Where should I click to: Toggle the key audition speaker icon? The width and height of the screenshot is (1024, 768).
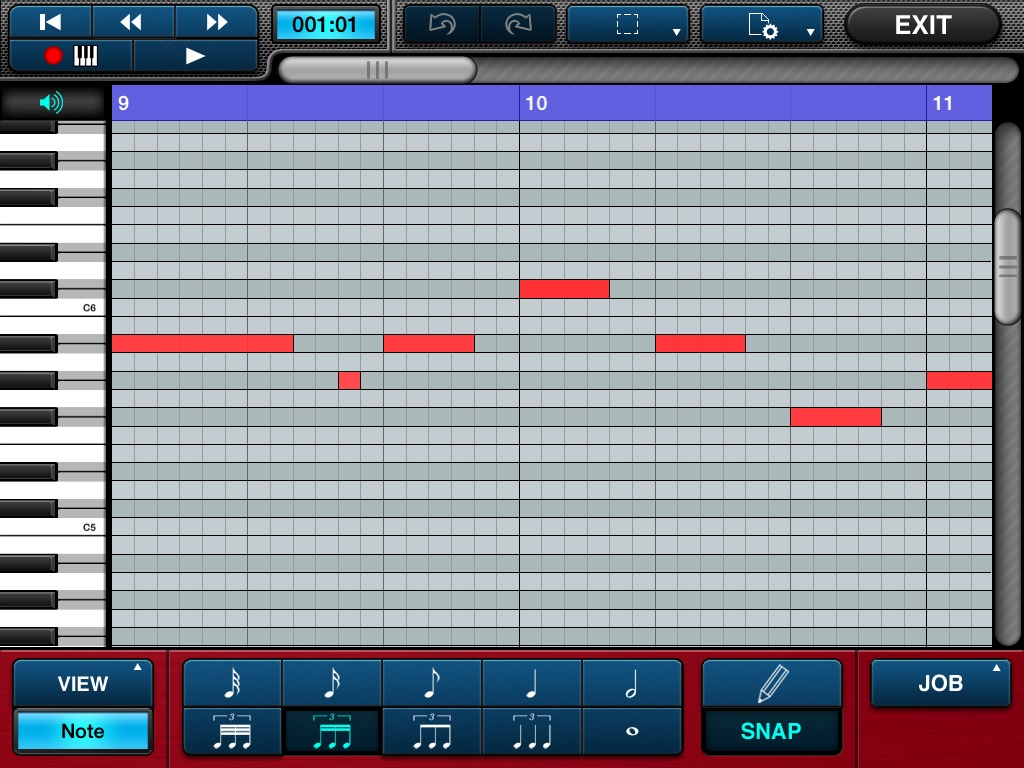pyautogui.click(x=52, y=103)
